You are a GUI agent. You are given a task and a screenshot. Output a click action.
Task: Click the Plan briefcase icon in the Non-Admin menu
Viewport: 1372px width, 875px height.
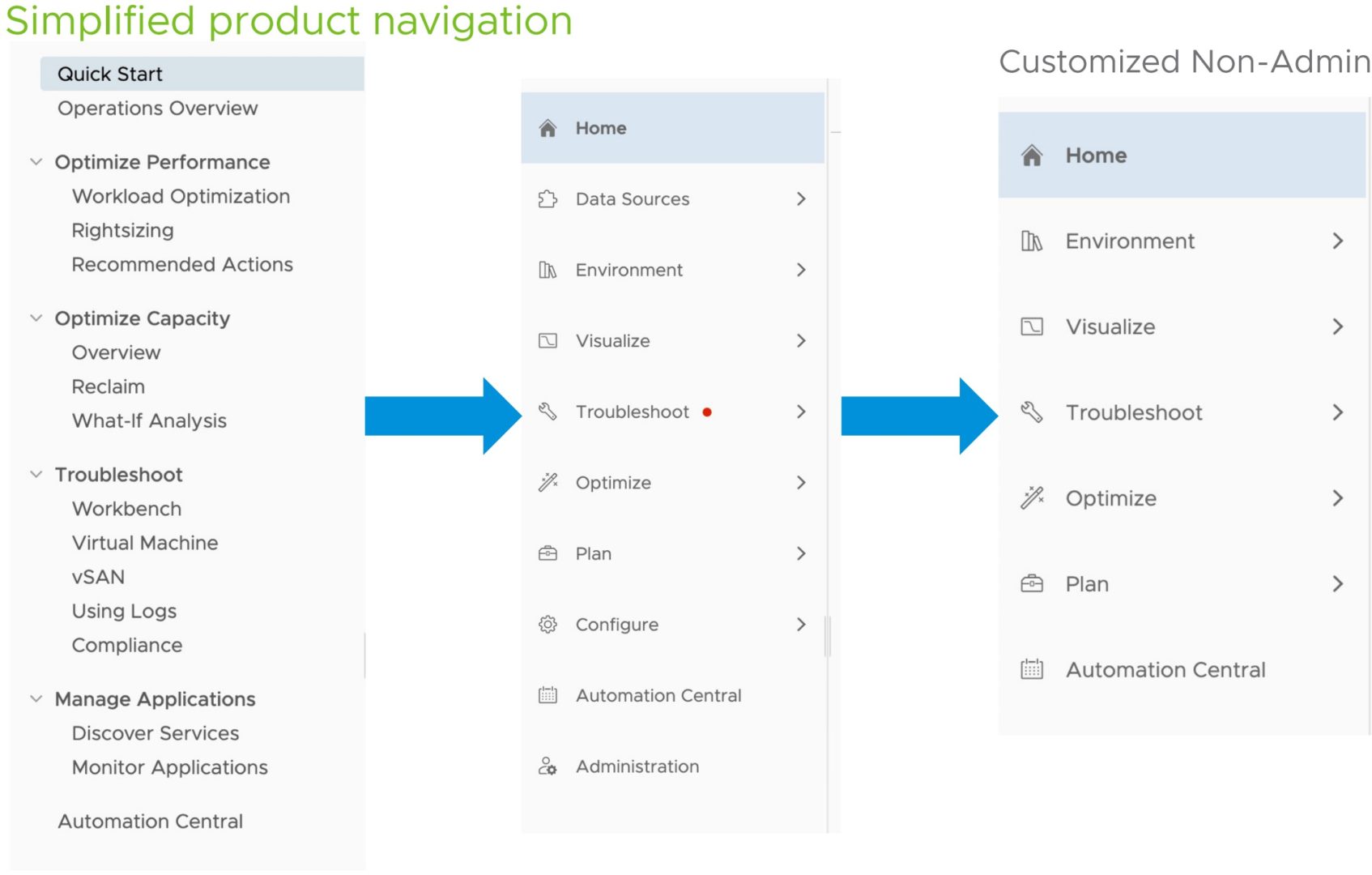(1031, 584)
